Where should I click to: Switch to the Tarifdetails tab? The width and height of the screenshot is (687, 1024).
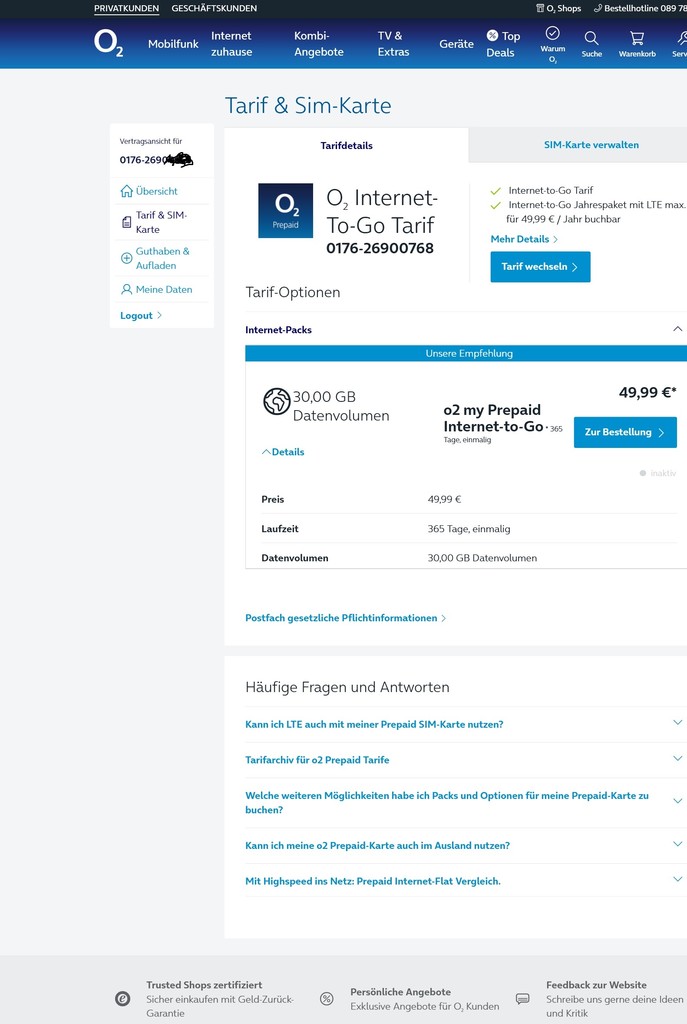click(x=346, y=145)
